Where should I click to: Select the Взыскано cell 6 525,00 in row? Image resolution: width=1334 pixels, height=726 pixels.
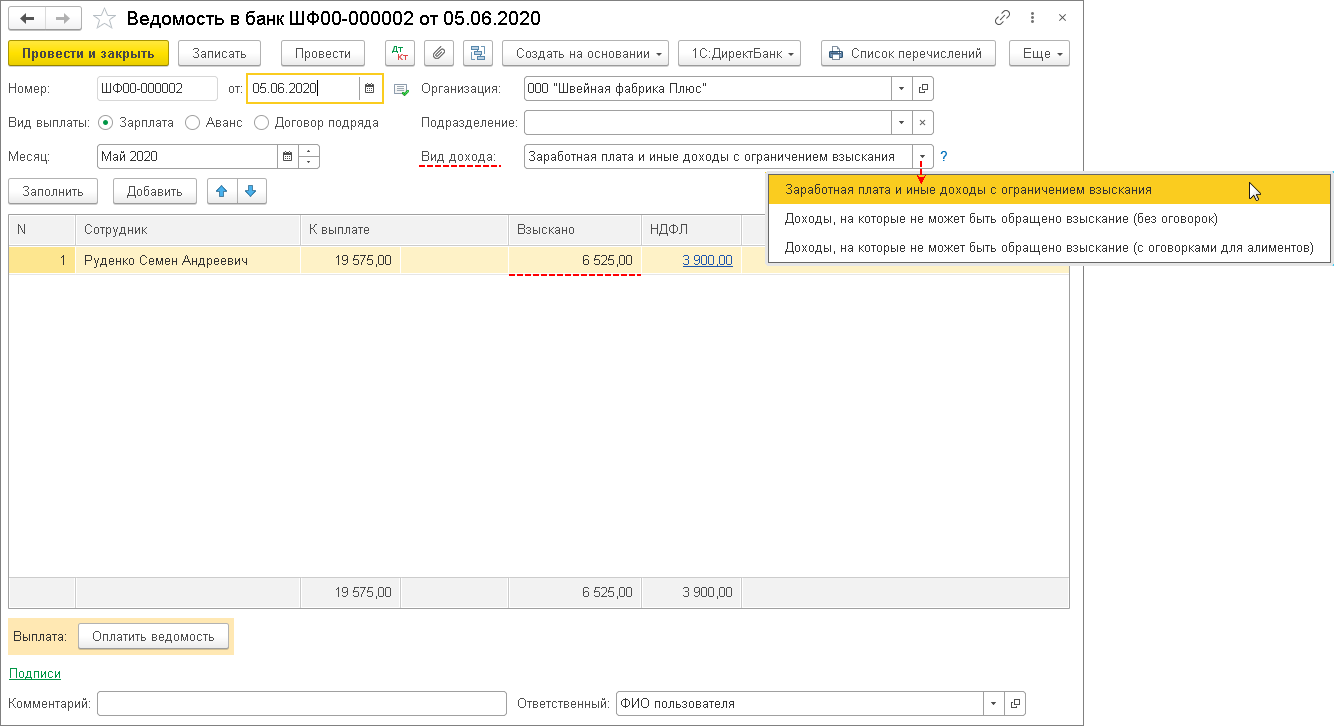pos(575,260)
